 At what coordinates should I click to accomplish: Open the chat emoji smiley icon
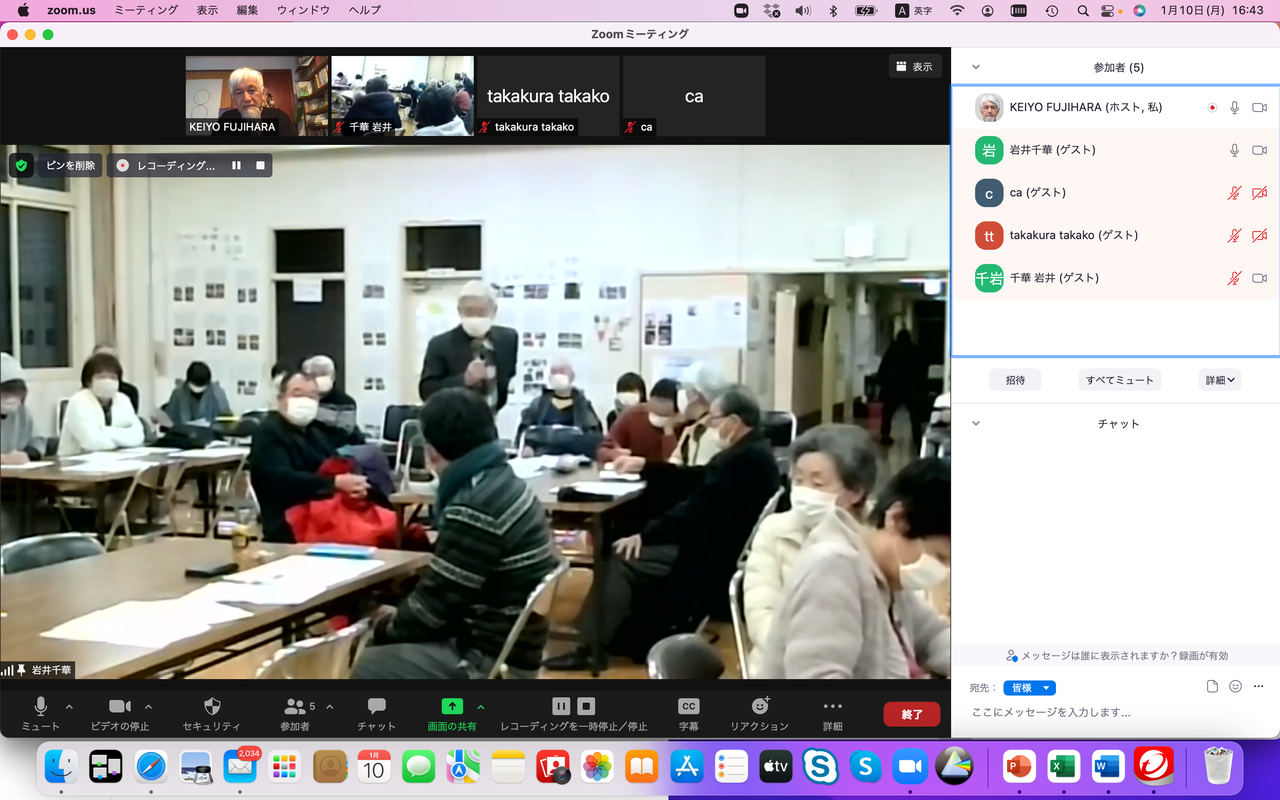[1235, 687]
